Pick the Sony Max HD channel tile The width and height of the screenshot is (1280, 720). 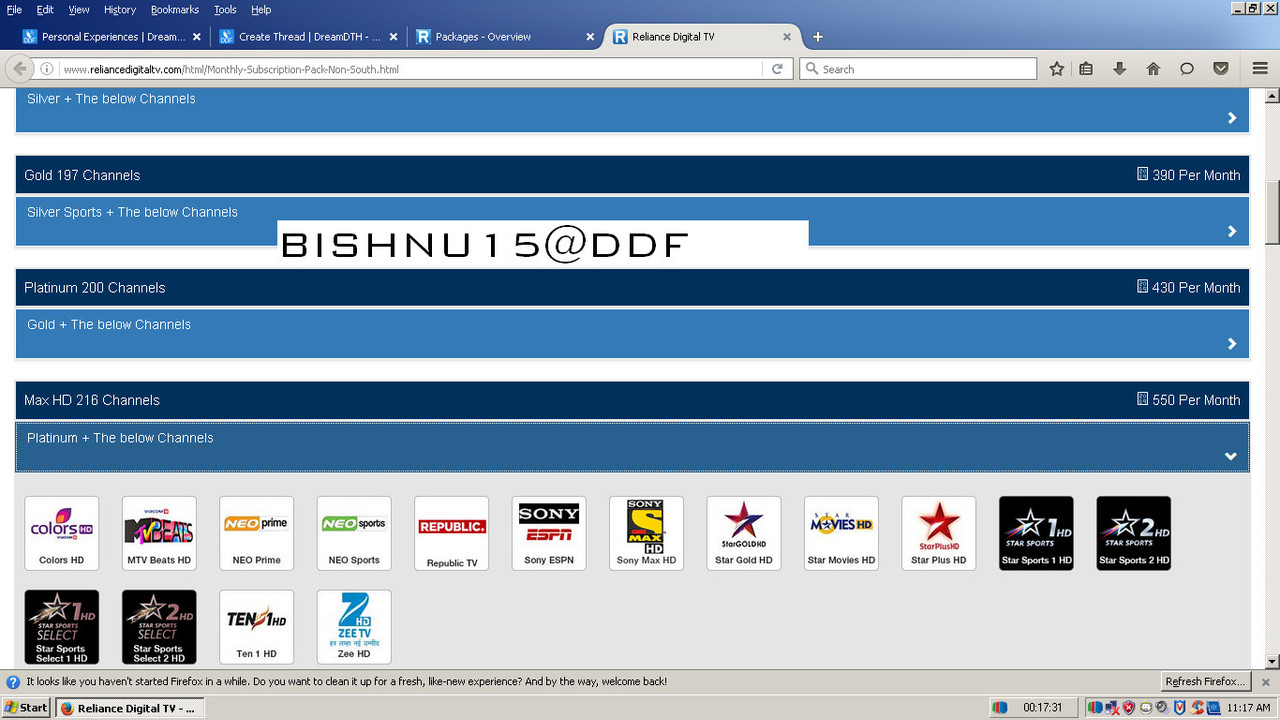[647, 533]
